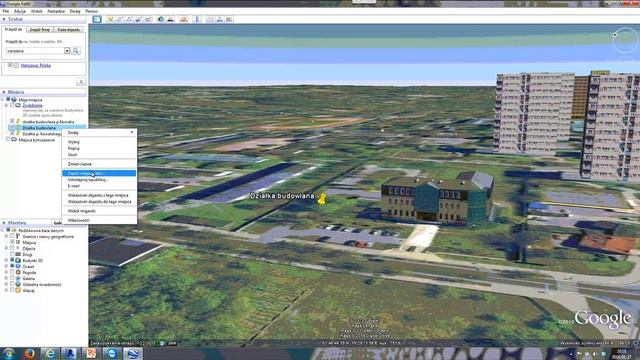Screen dimensions: 640x360
Task: Toggle the Granice i nazwy geograficzne layer
Action: coord(12,236)
